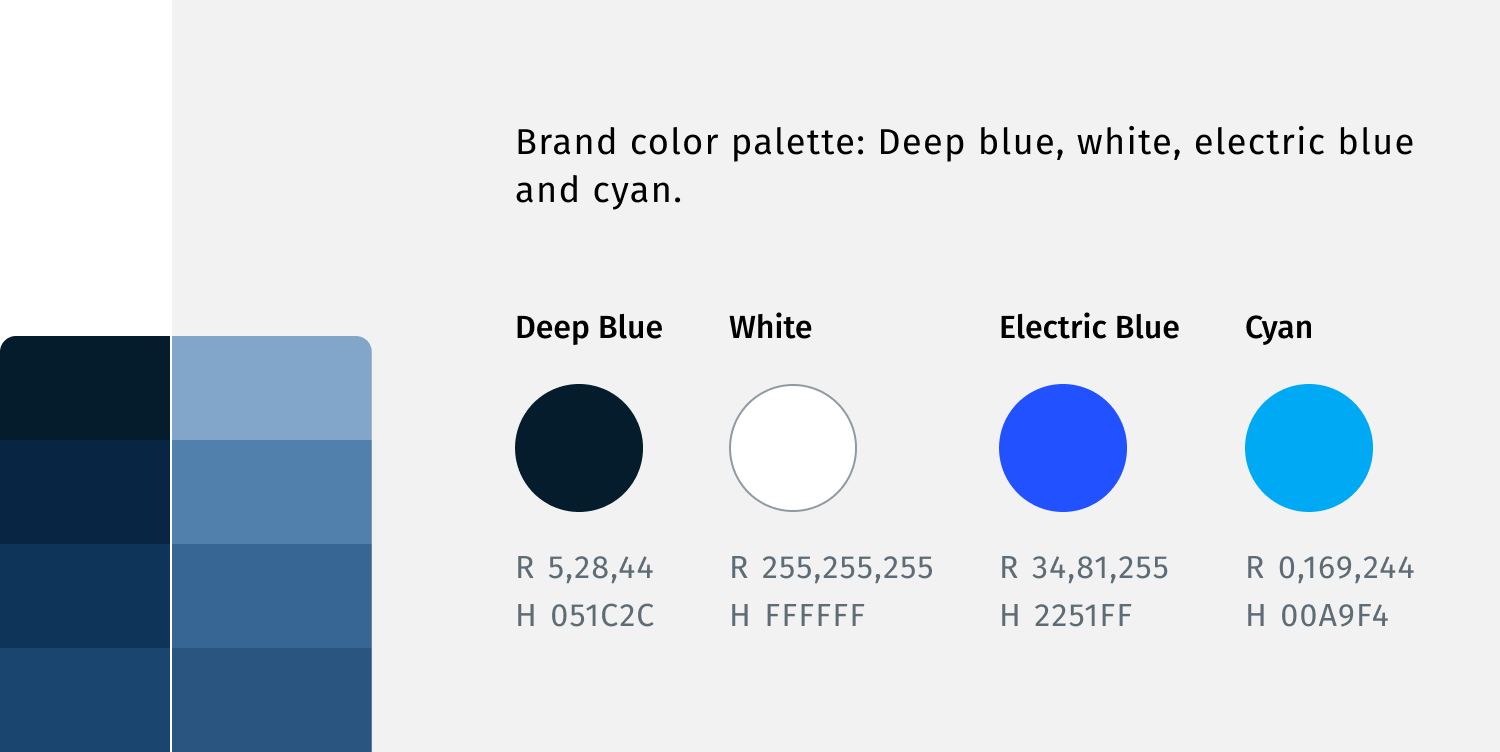This screenshot has width=1500, height=752.
Task: Click the Deep Blue heading label
Action: [589, 328]
